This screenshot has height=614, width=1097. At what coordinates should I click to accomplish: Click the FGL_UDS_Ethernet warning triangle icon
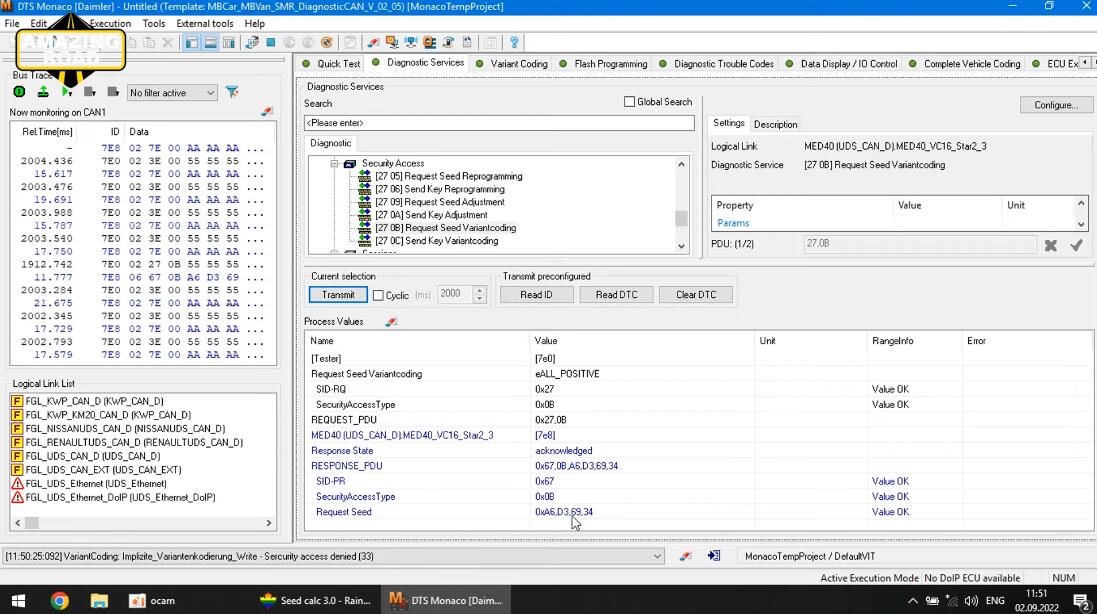coord(17,483)
